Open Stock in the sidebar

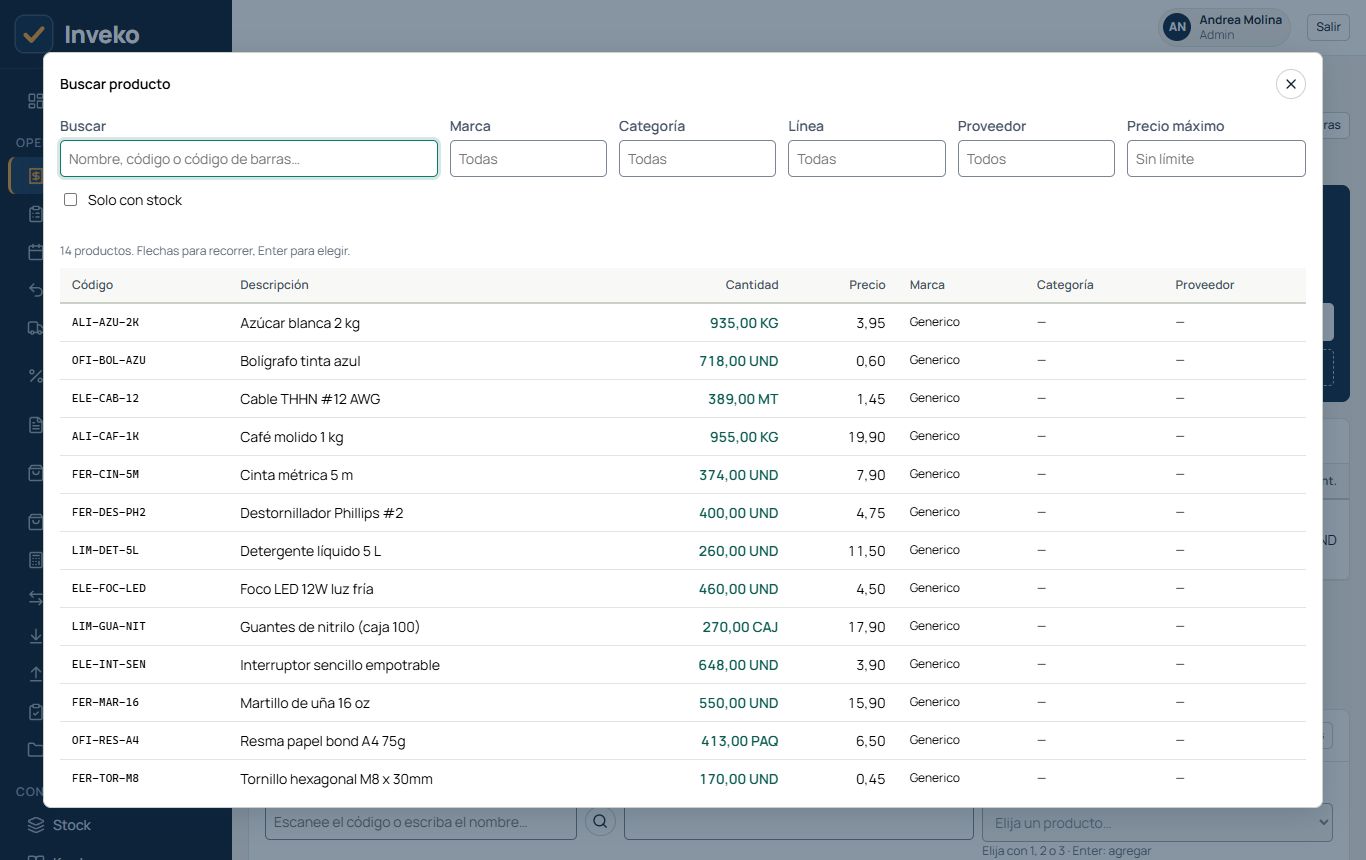coord(72,825)
